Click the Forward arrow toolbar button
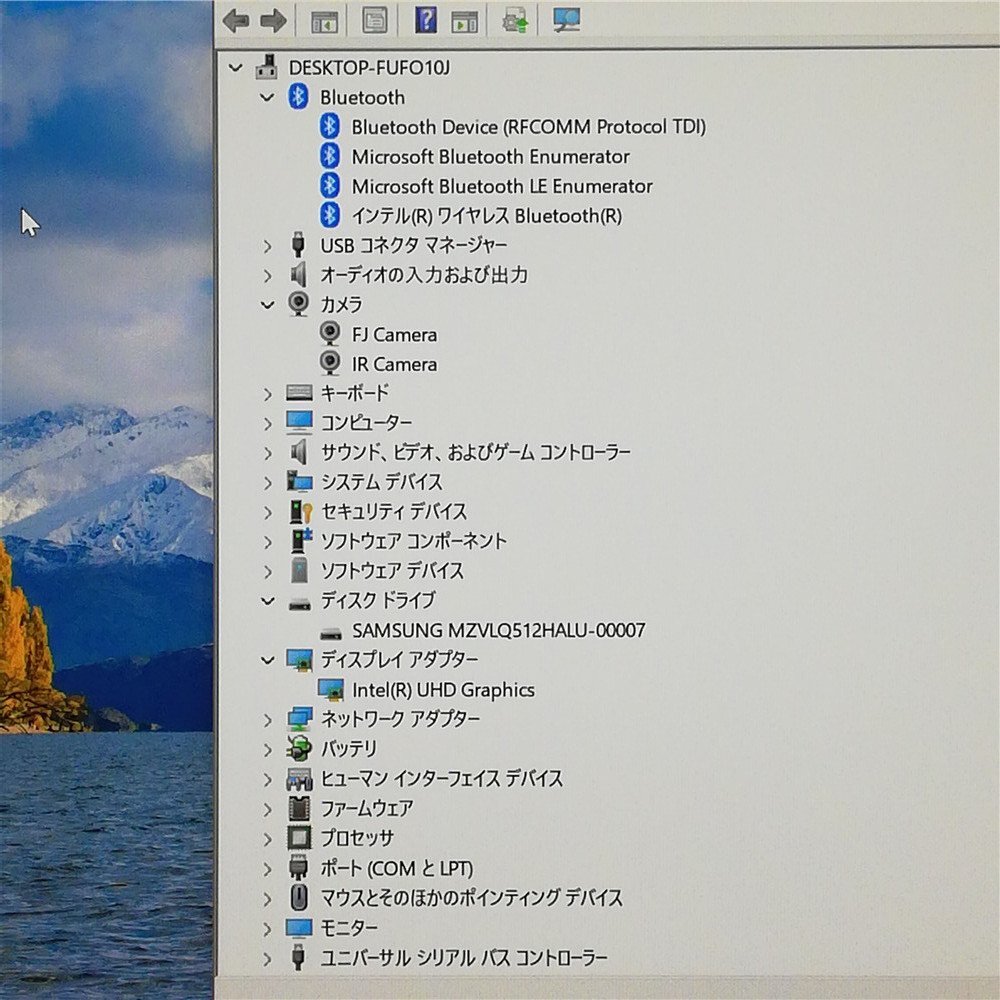The width and height of the screenshot is (1000, 1000). 274,20
